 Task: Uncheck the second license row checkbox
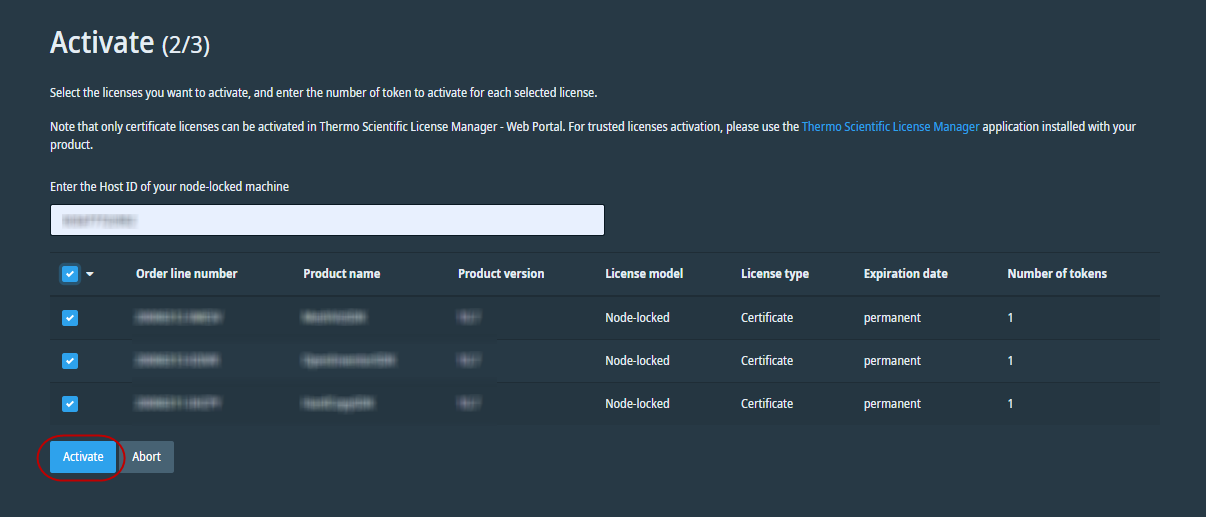pos(70,361)
